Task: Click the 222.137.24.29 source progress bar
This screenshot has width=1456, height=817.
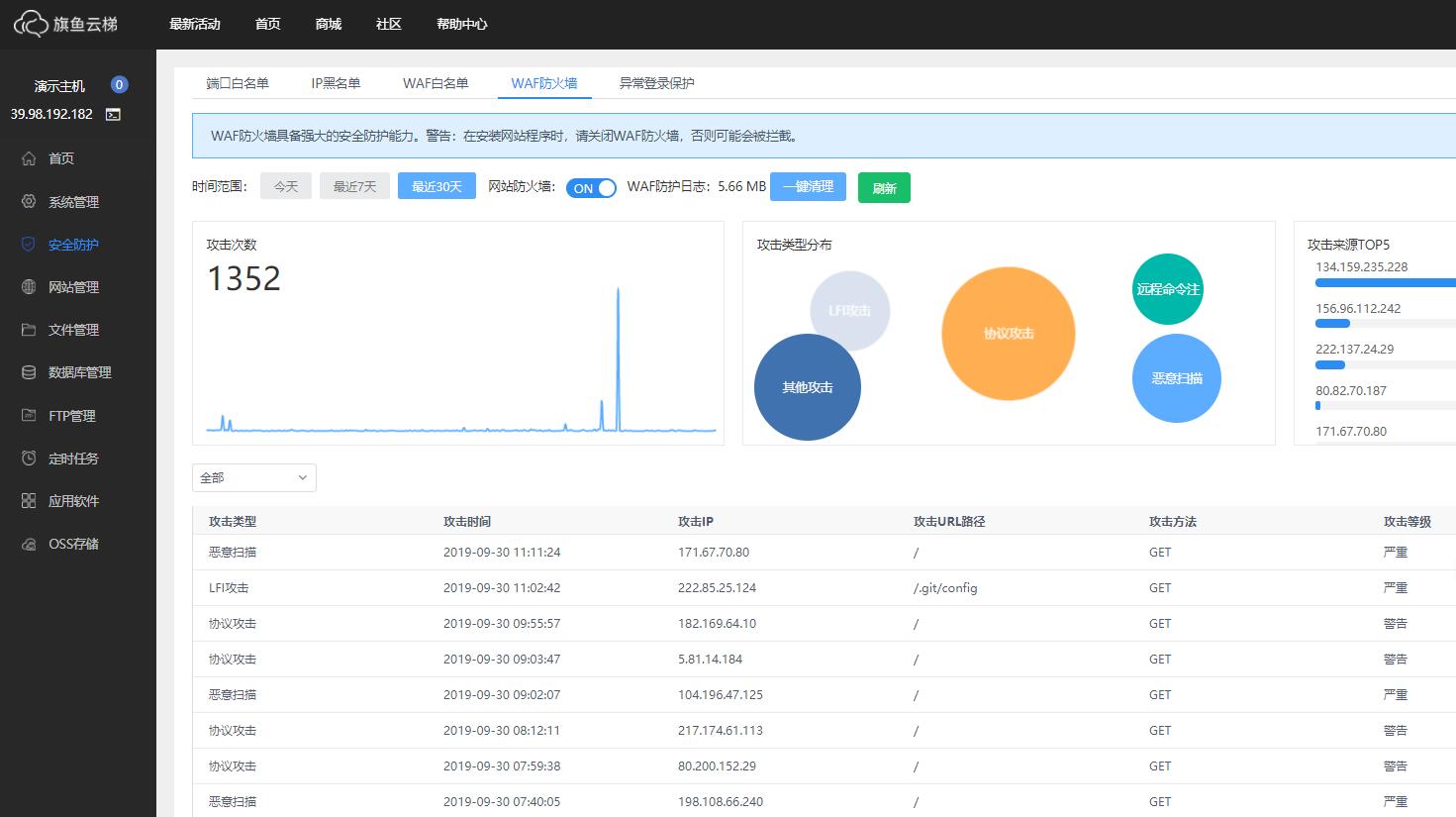Action: [x=1385, y=365]
